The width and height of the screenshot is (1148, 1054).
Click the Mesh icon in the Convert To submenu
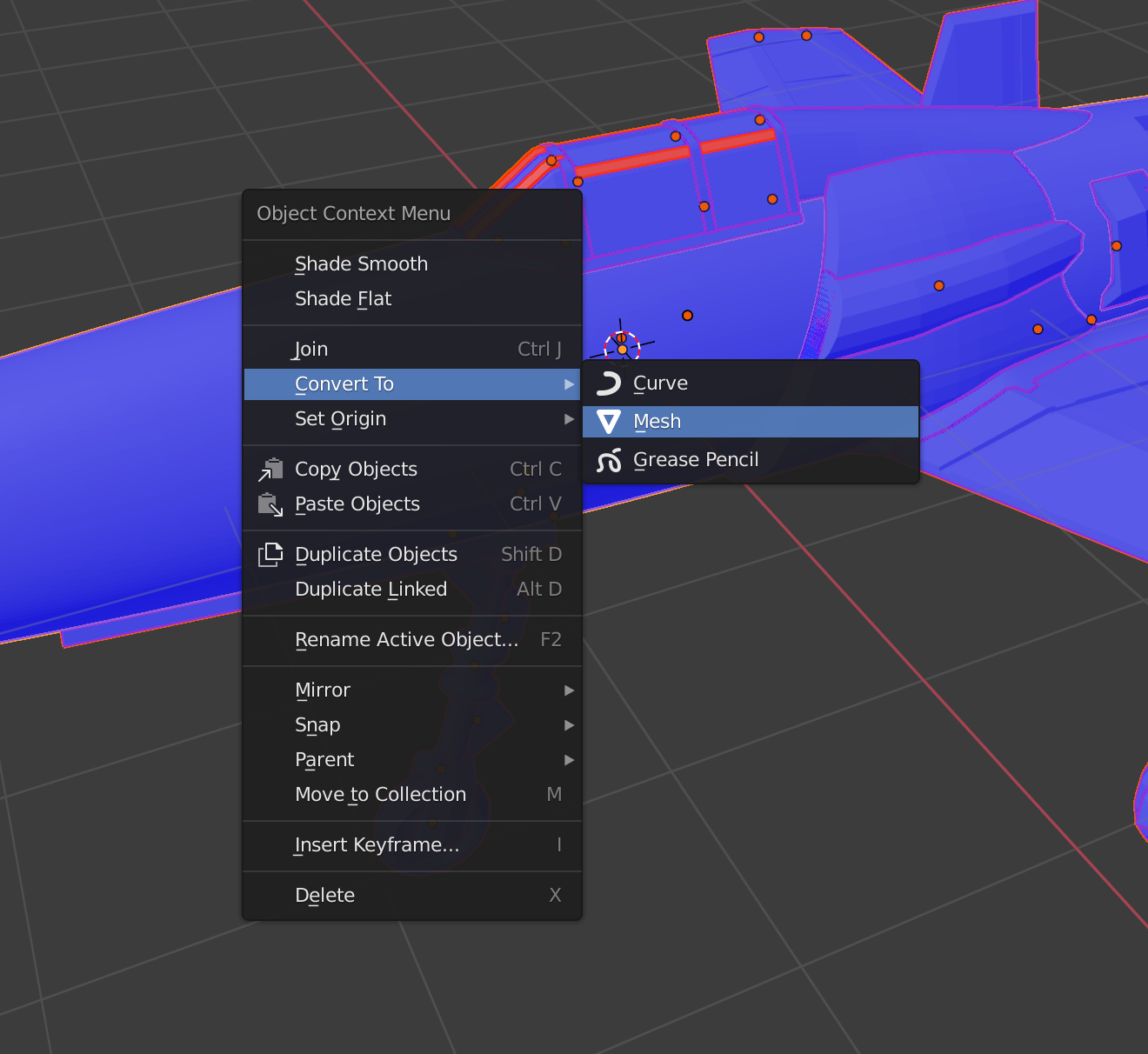point(609,421)
